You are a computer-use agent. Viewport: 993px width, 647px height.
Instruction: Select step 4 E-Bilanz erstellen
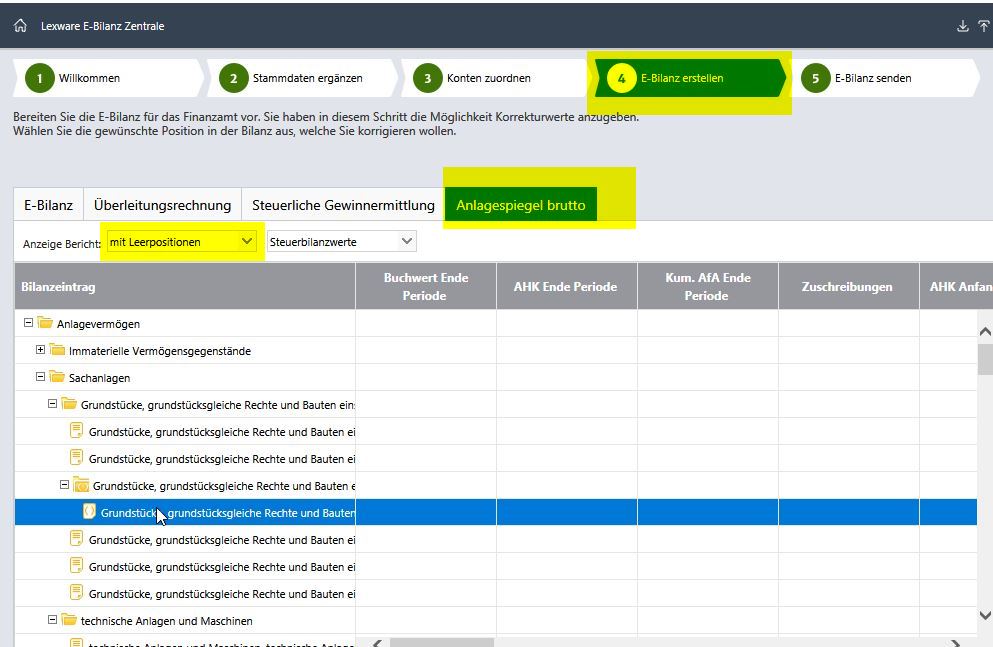690,78
